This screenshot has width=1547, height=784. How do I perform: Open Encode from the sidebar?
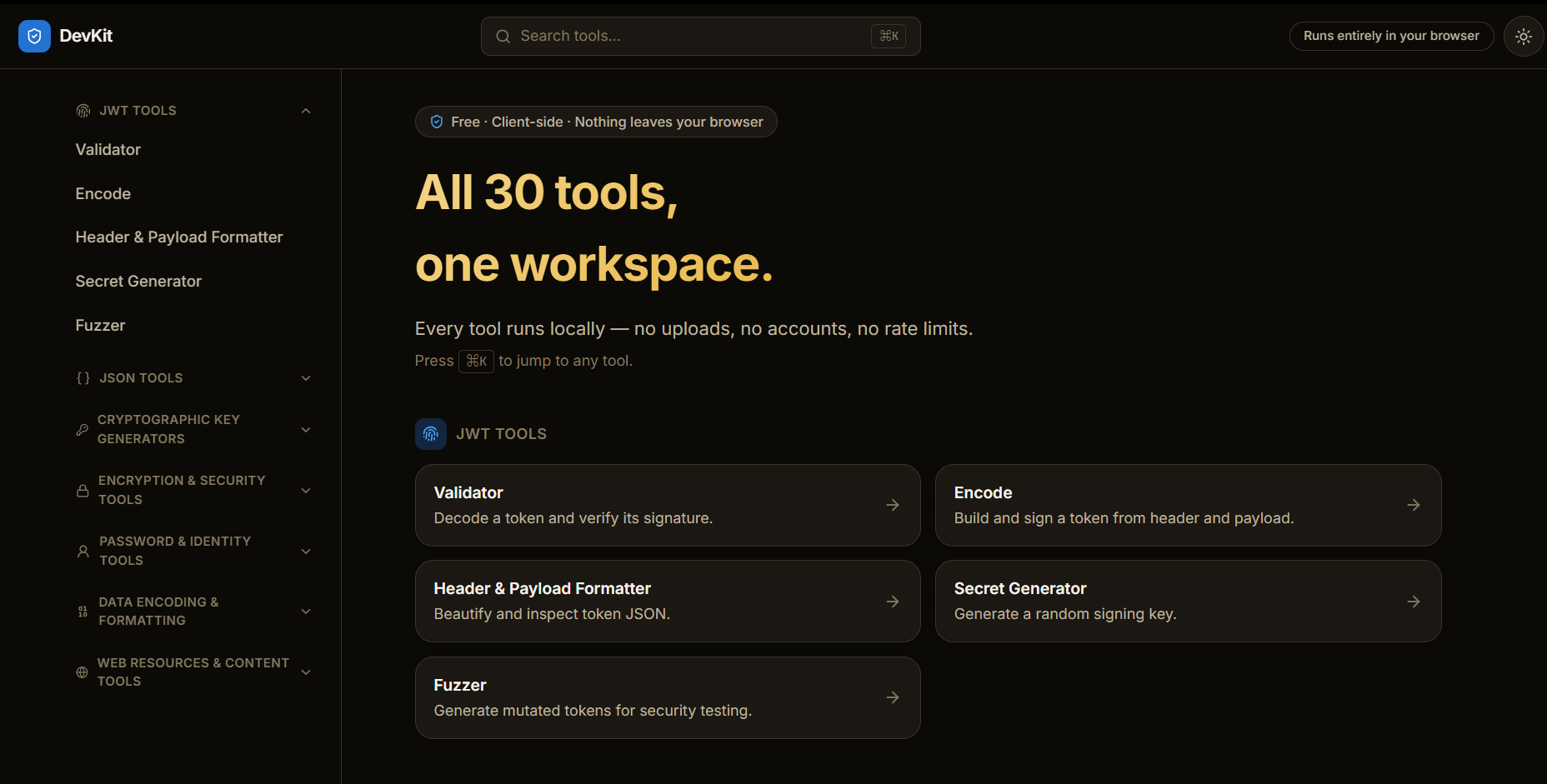(x=103, y=194)
